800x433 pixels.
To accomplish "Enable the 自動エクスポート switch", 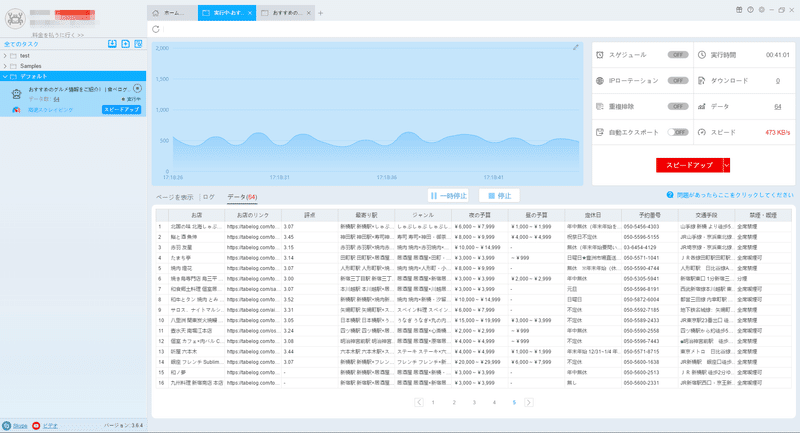I will coord(678,132).
